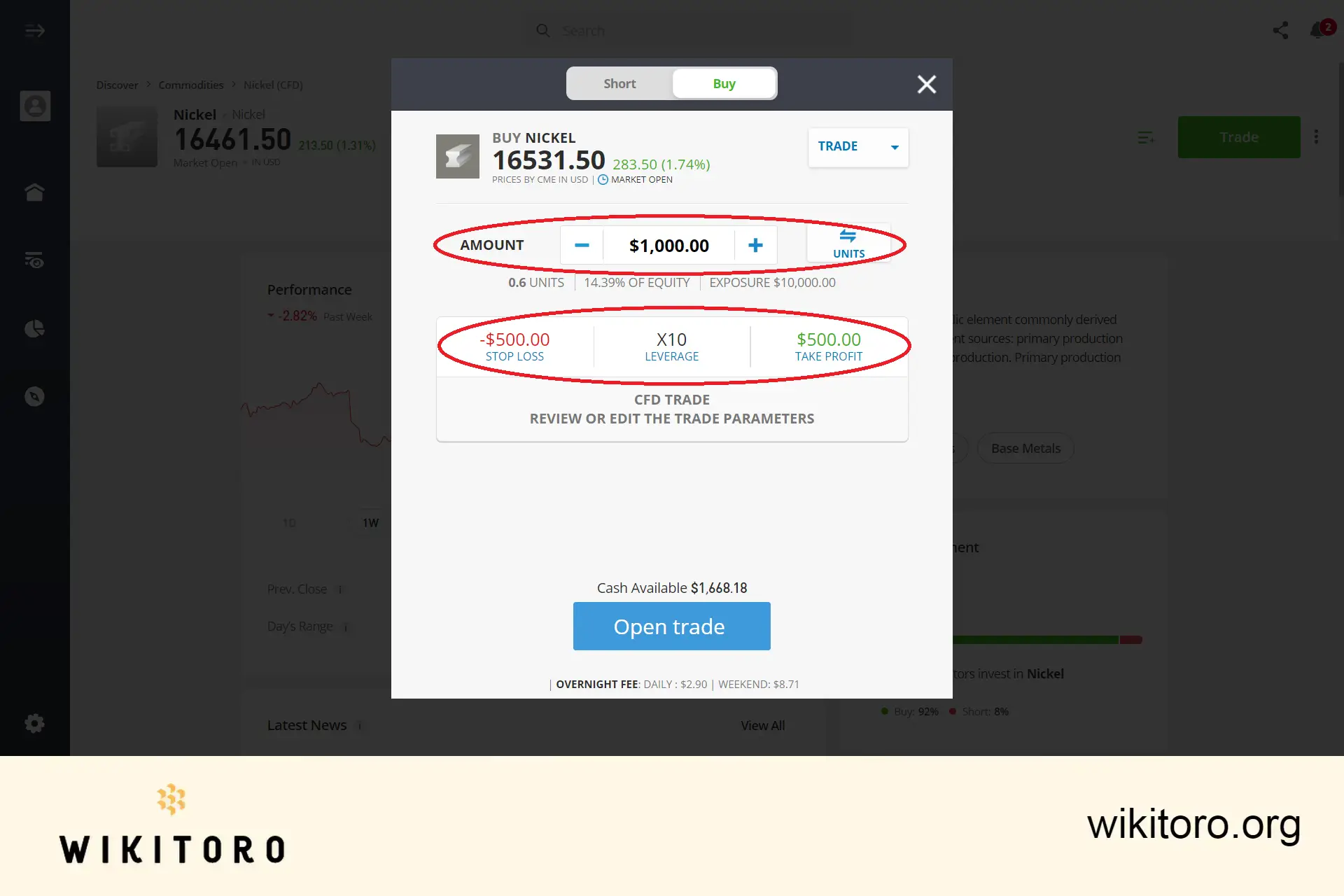Image resolution: width=1344 pixels, height=896 pixels.
Task: Click the increase amount plus icon
Action: pyautogui.click(x=755, y=244)
